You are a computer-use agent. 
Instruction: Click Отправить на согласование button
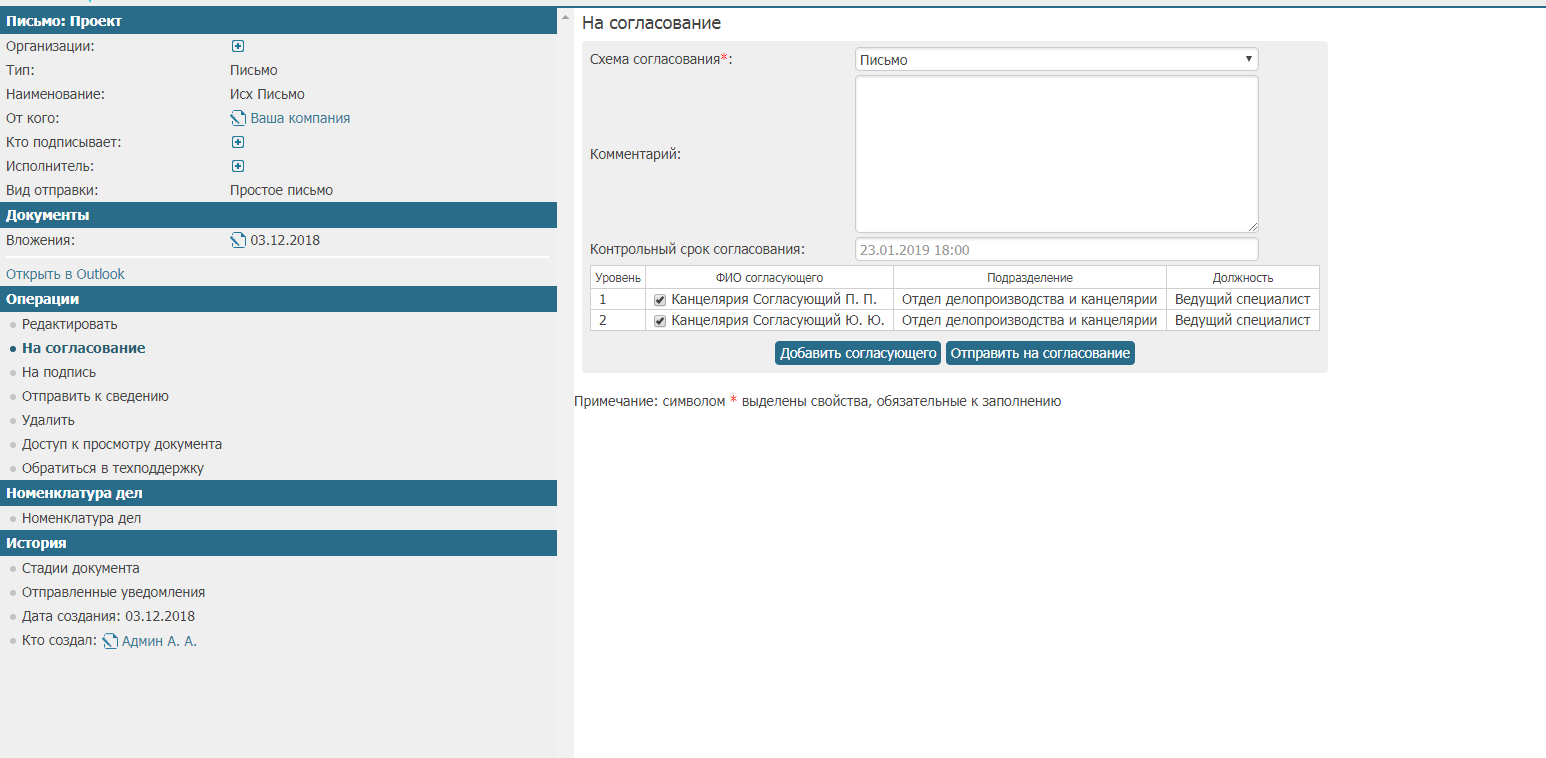tap(1040, 353)
